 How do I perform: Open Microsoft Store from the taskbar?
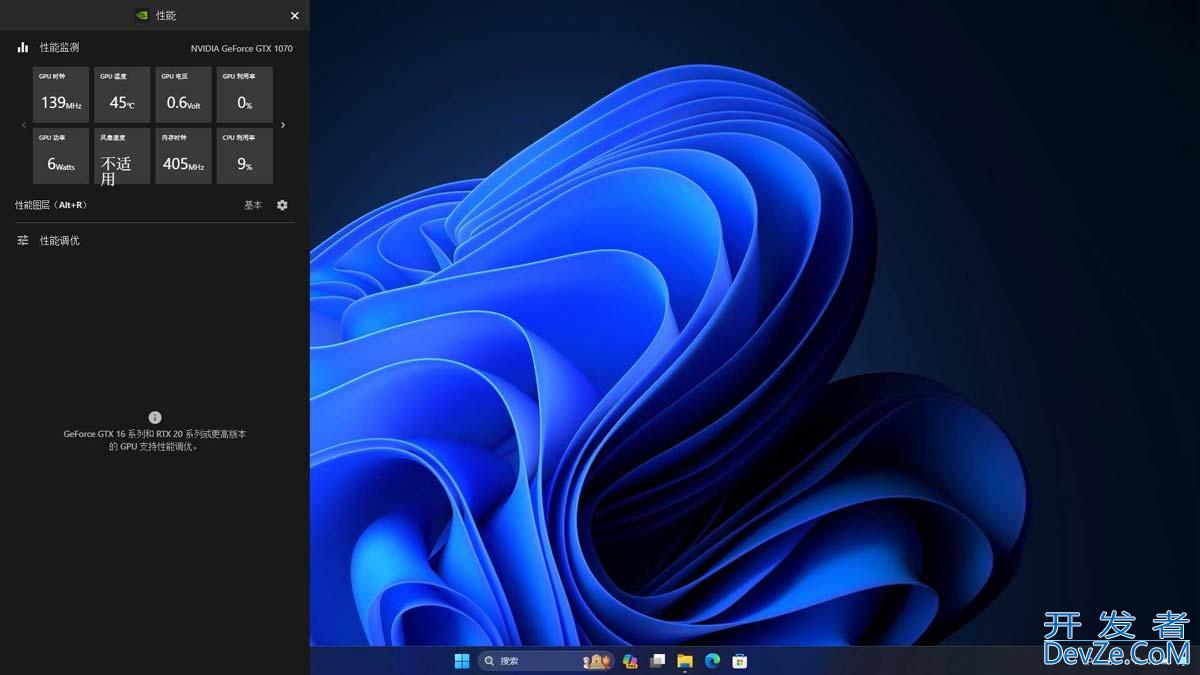click(x=740, y=661)
